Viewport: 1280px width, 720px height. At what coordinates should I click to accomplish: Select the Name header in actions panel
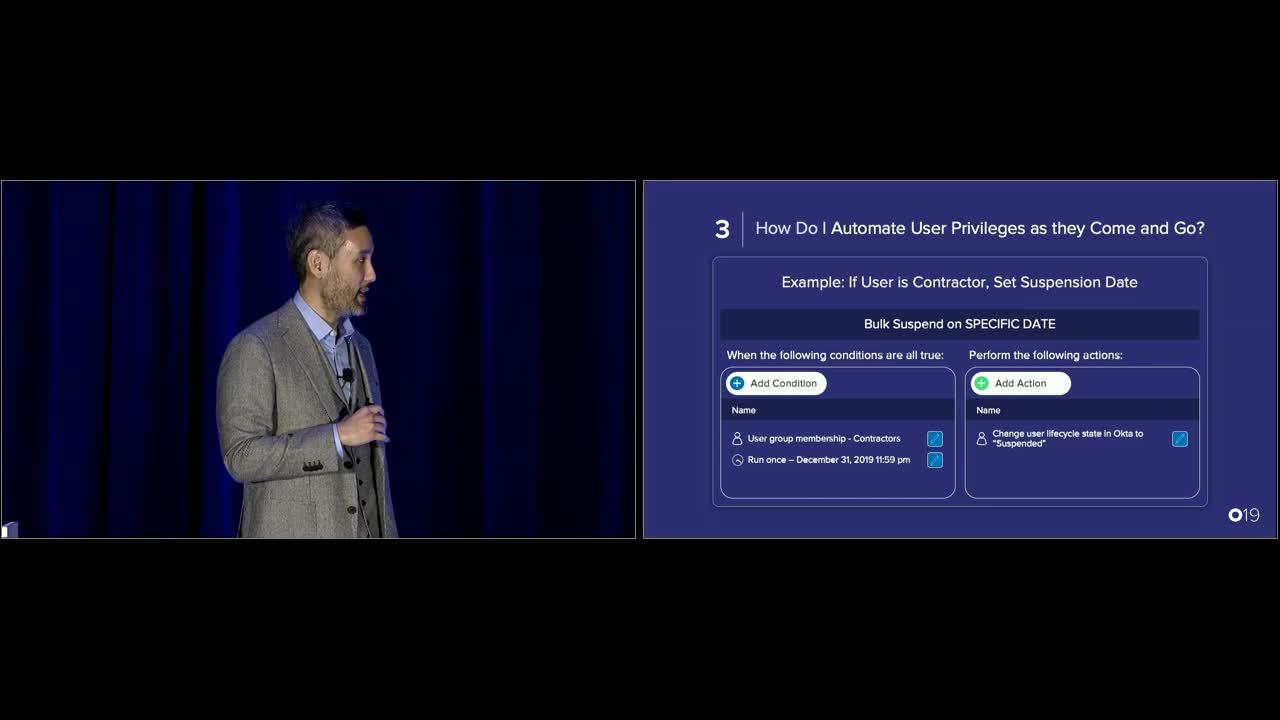(988, 410)
